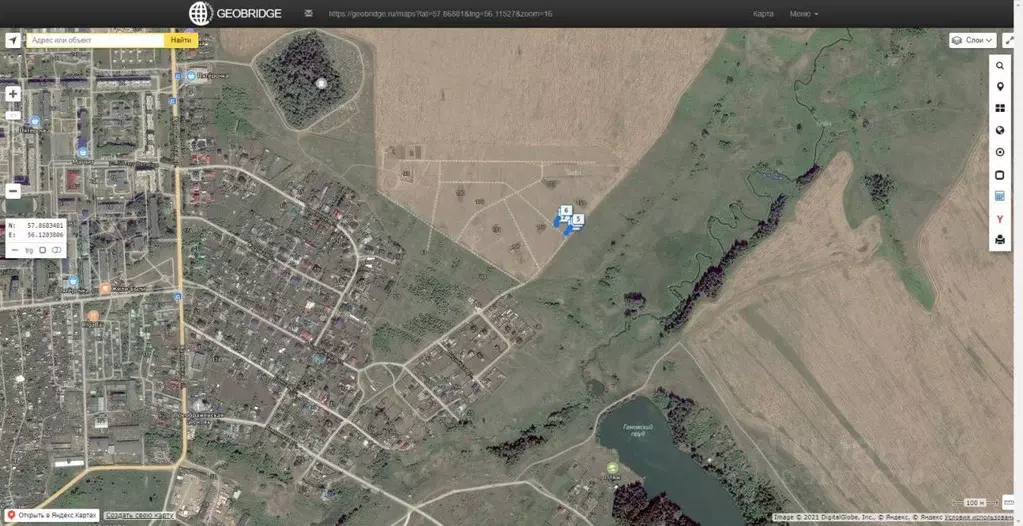
Task: Click the globe icon in sidebar
Action: pyautogui.click(x=1000, y=130)
